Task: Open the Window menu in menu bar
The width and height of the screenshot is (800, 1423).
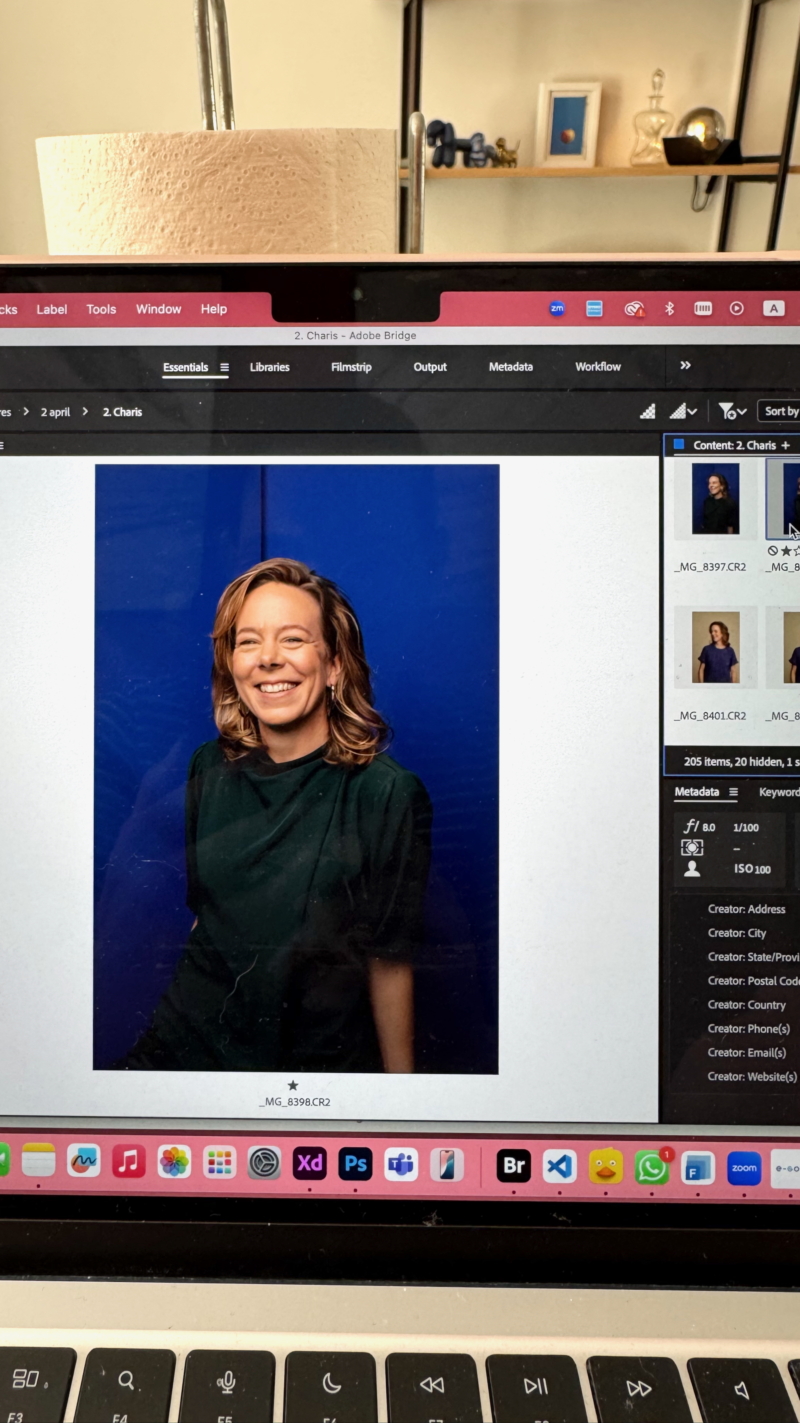Action: click(158, 309)
